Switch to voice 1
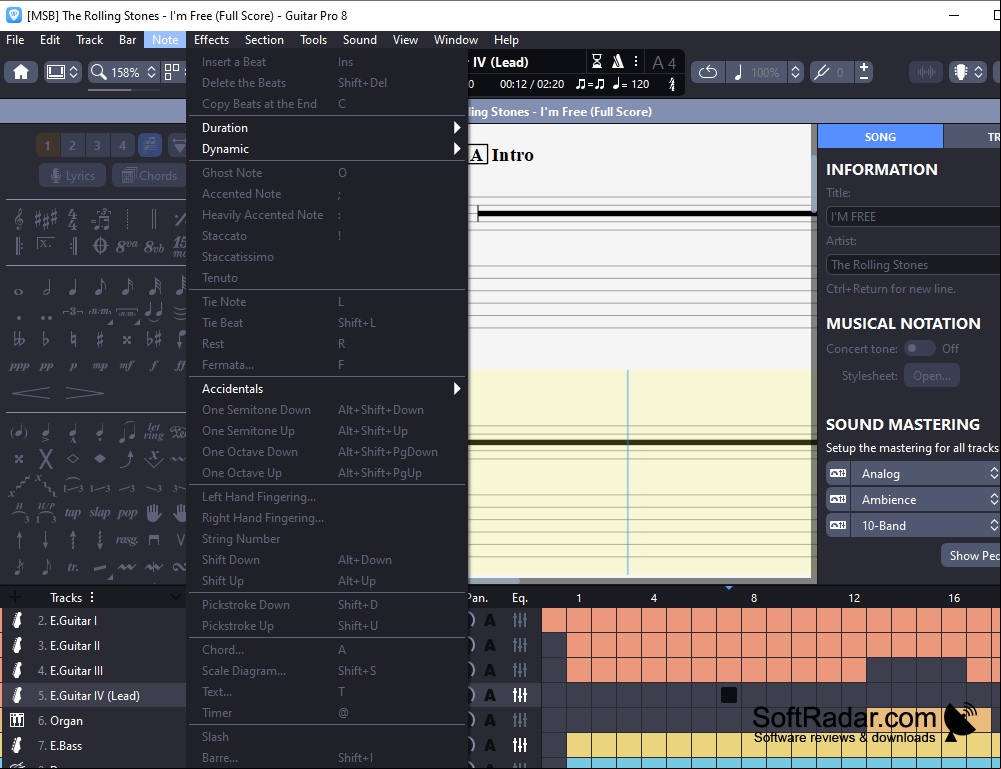This screenshot has height=769, width=1001. (x=47, y=146)
